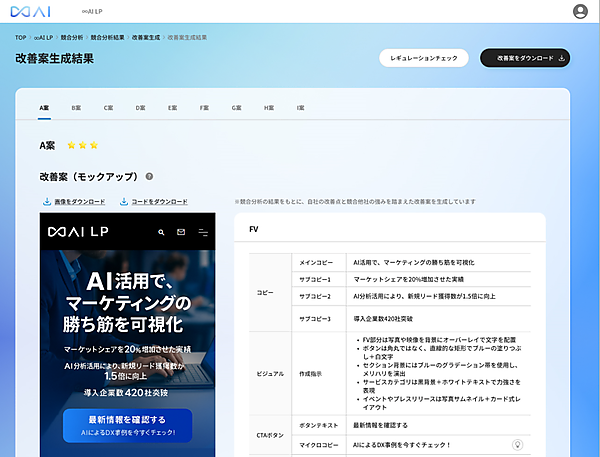This screenshot has height=457, width=600.
Task: Click the mockup hero headline AI活用で
Action: [129, 281]
